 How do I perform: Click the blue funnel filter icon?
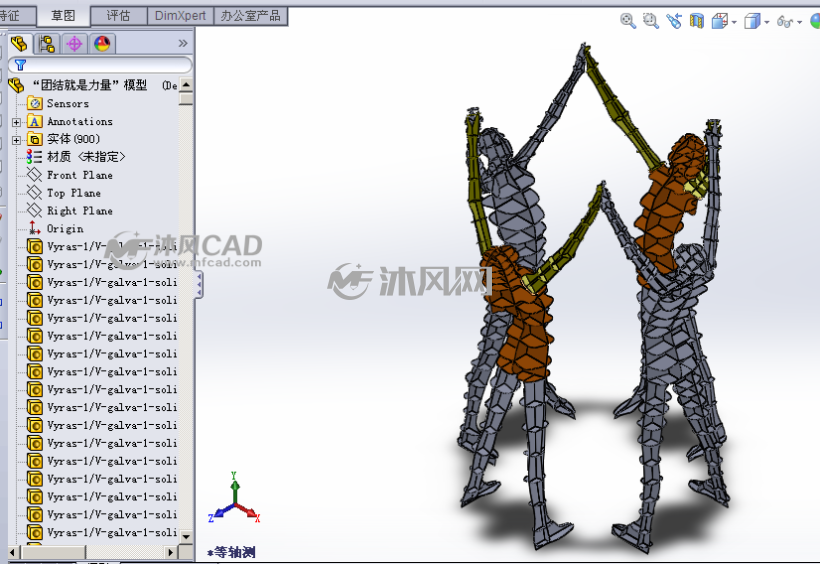pos(20,65)
